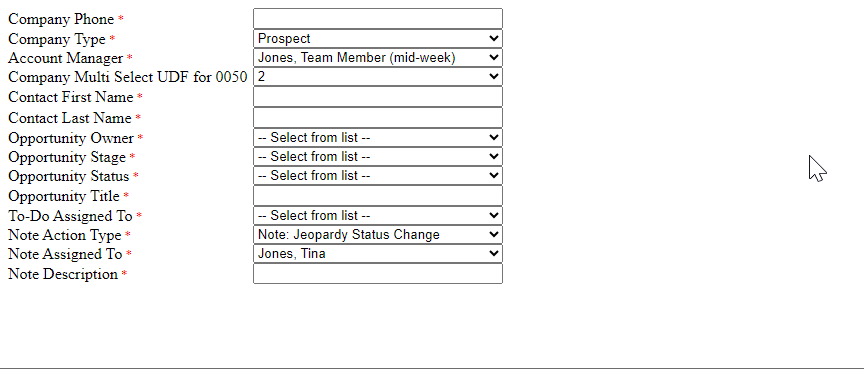Open Note Action Type dropdown
Image resolution: width=864 pixels, height=369 pixels.
[378, 235]
